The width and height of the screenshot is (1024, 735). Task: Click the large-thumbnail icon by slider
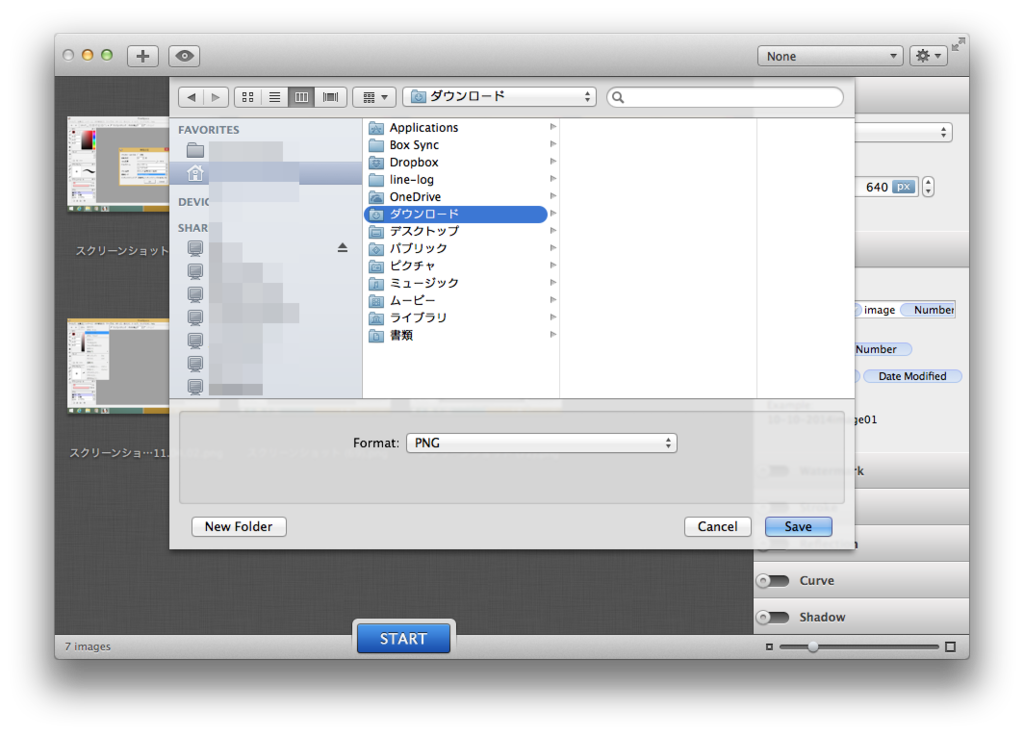950,647
